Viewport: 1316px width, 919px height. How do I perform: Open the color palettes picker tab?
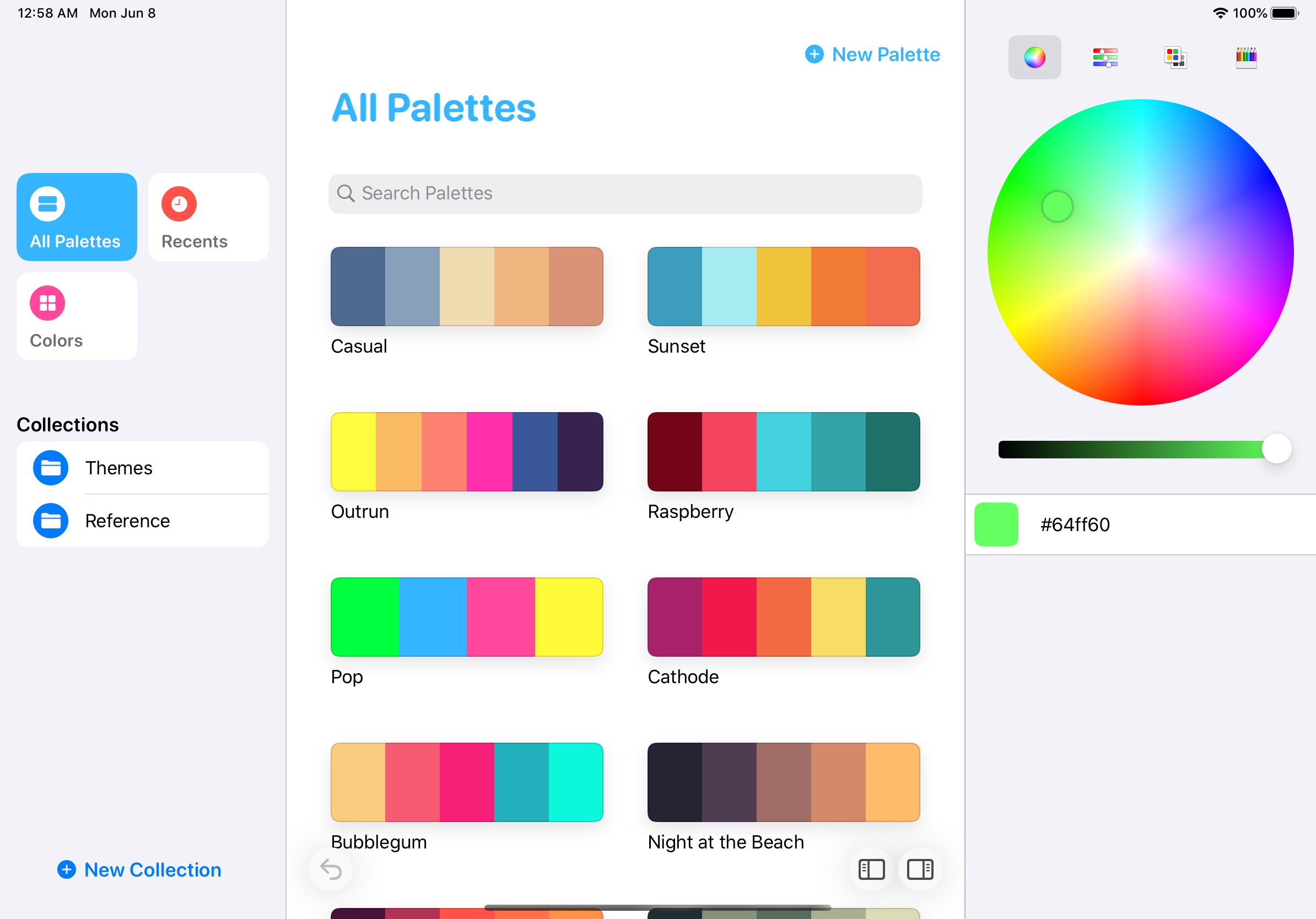click(x=1175, y=57)
